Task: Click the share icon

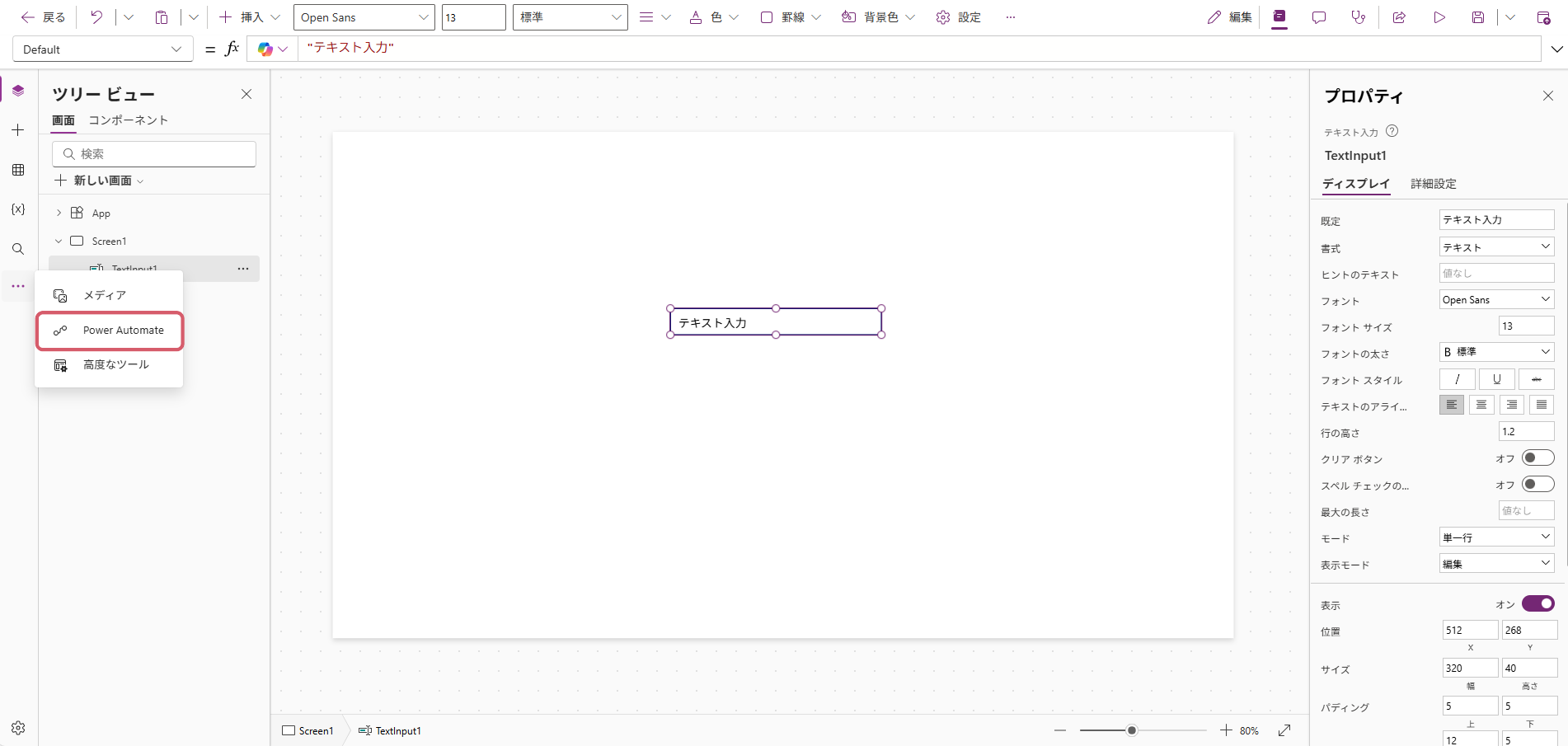Action: 1399,17
